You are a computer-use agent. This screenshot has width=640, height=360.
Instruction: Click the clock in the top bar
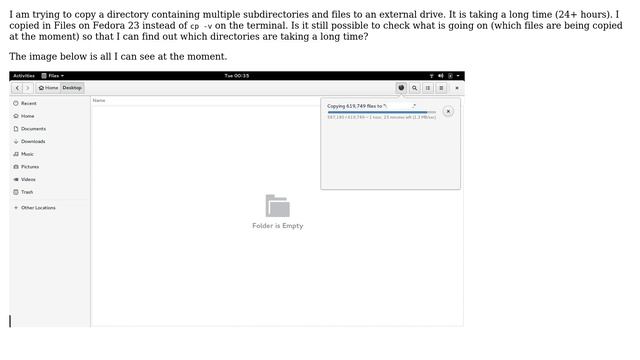[237, 76]
